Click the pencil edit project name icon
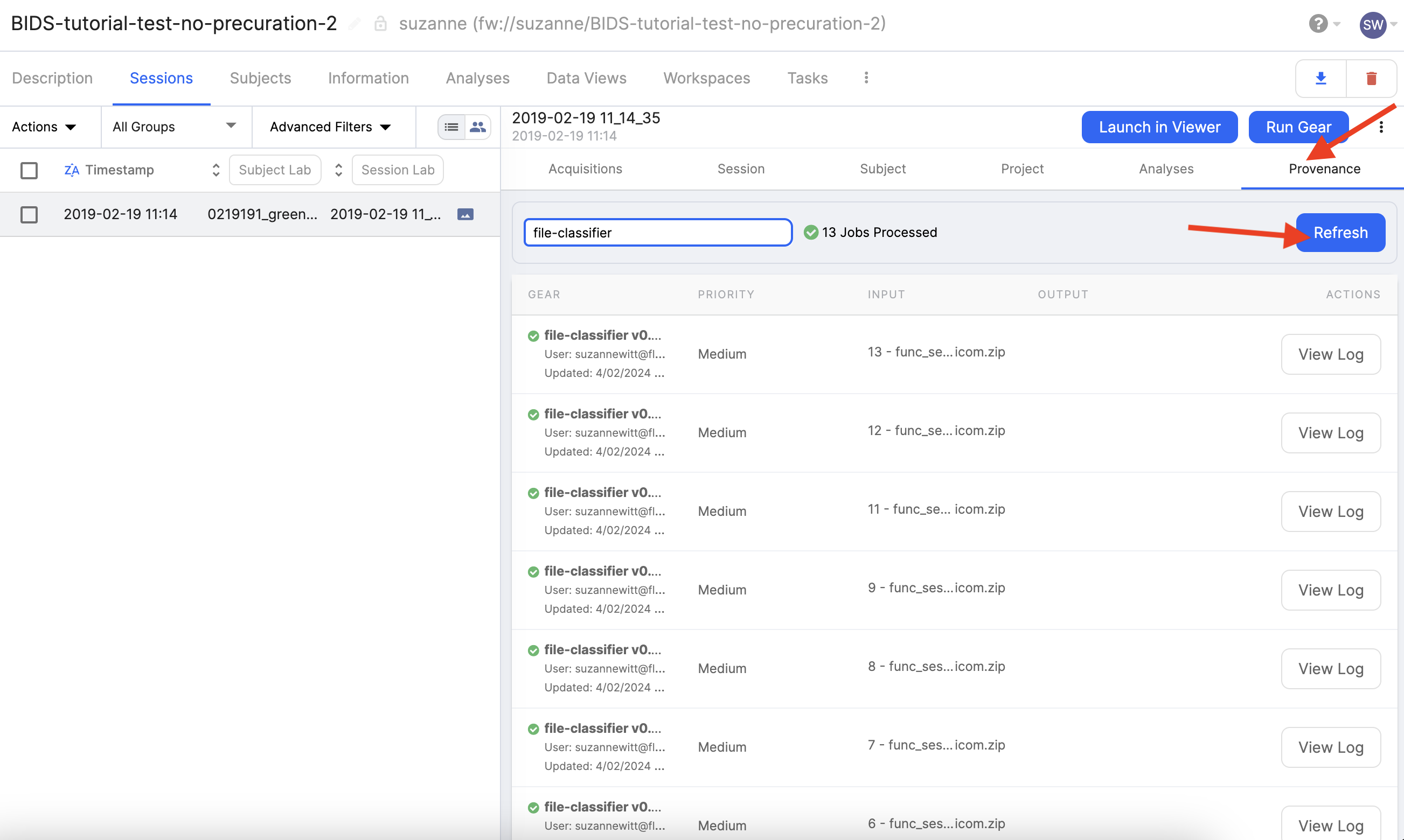 tap(355, 24)
